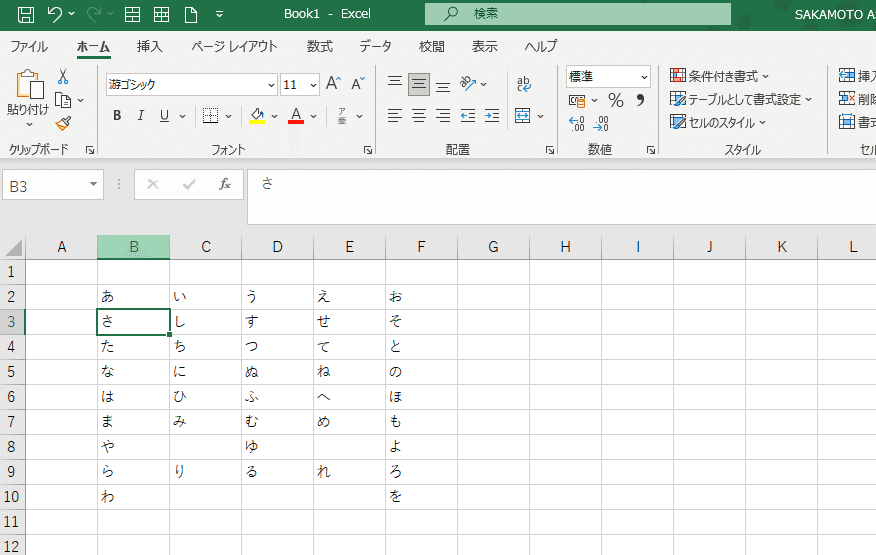Click the comma style icon
Screen dimensions: 876x555
pos(640,101)
